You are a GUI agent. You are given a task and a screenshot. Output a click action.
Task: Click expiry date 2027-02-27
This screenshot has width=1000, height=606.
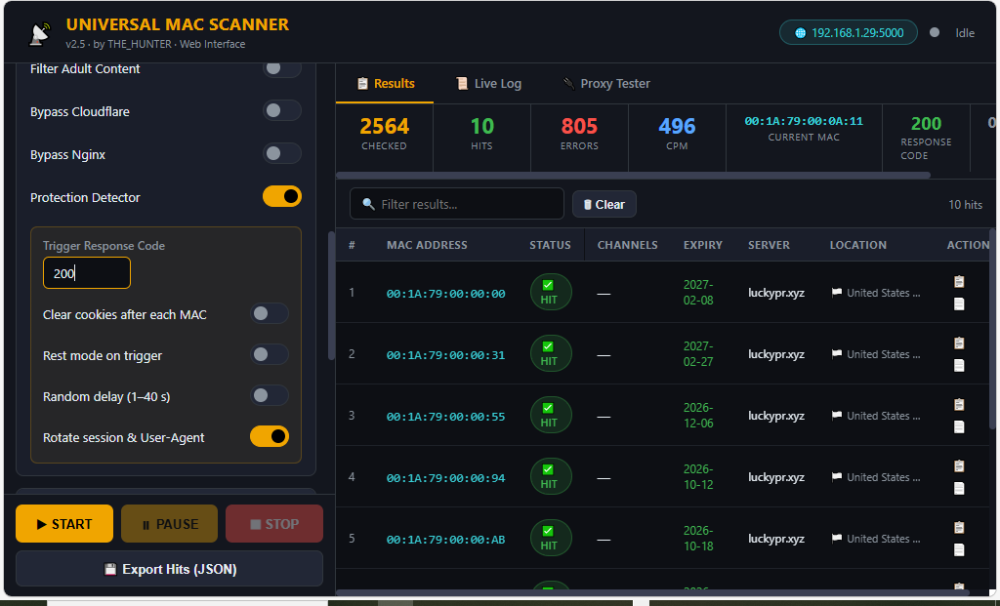click(698, 353)
